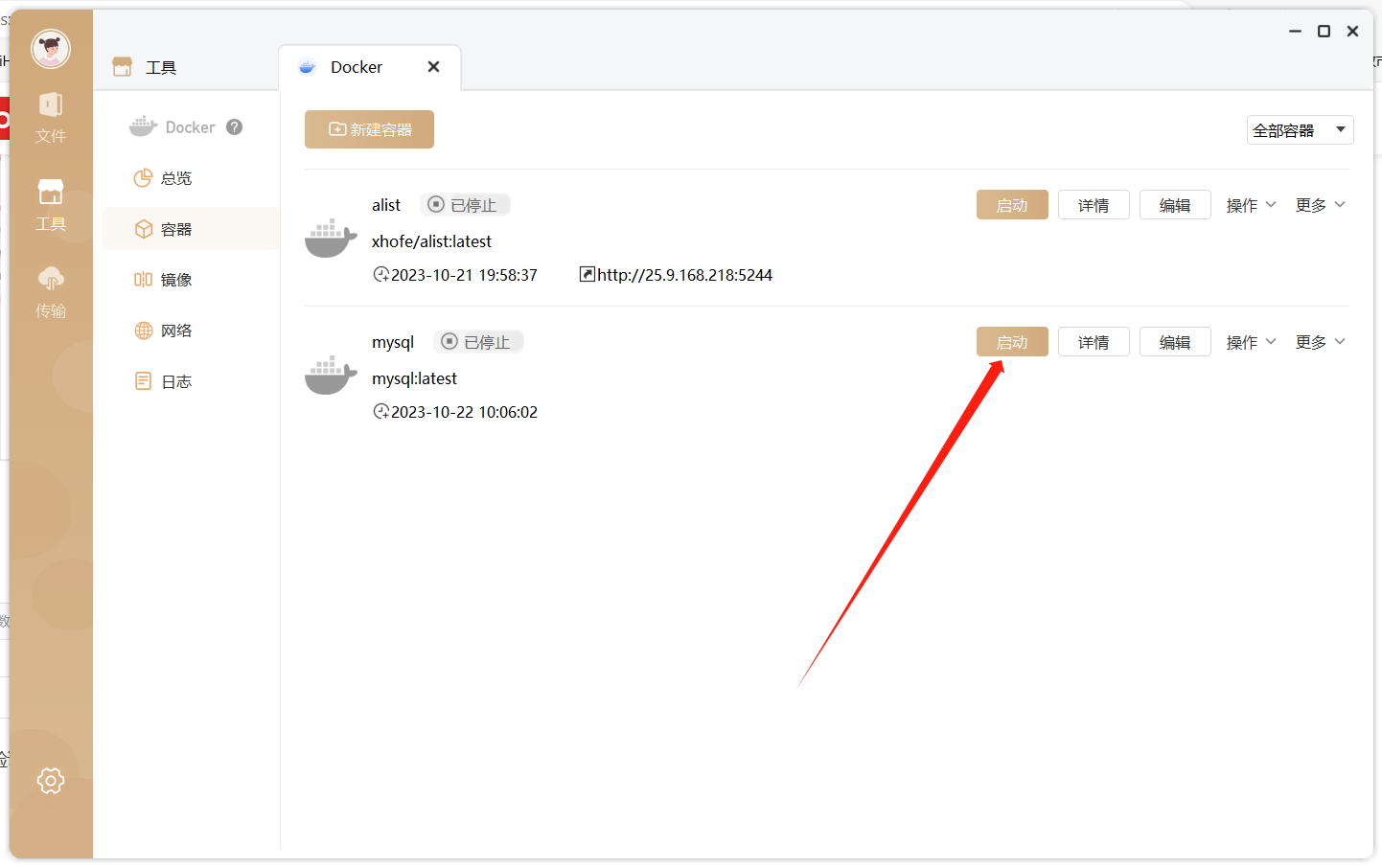Image resolution: width=1382 pixels, height=868 pixels.
Task: Expand 更多 menu for alist
Action: [x=1320, y=205]
